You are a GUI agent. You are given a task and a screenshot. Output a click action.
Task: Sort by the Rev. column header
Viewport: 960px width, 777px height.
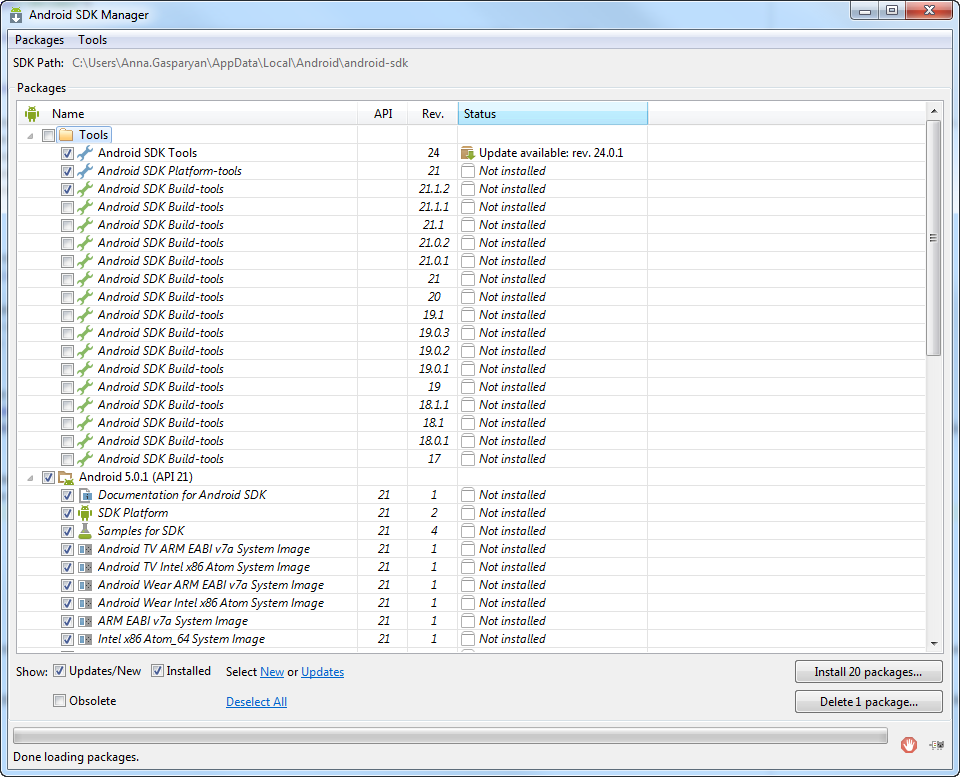(432, 114)
